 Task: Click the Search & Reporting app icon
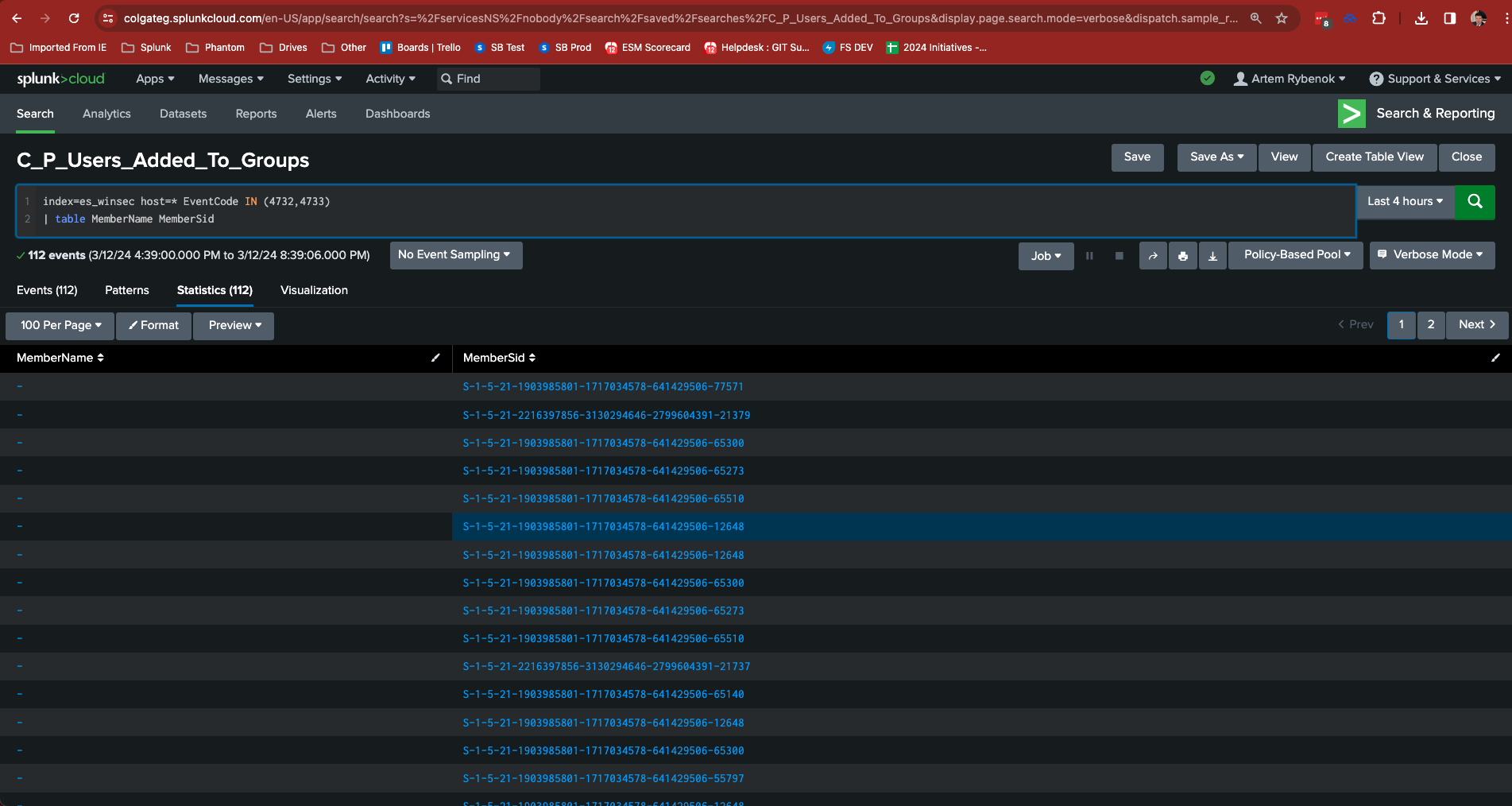[1352, 114]
